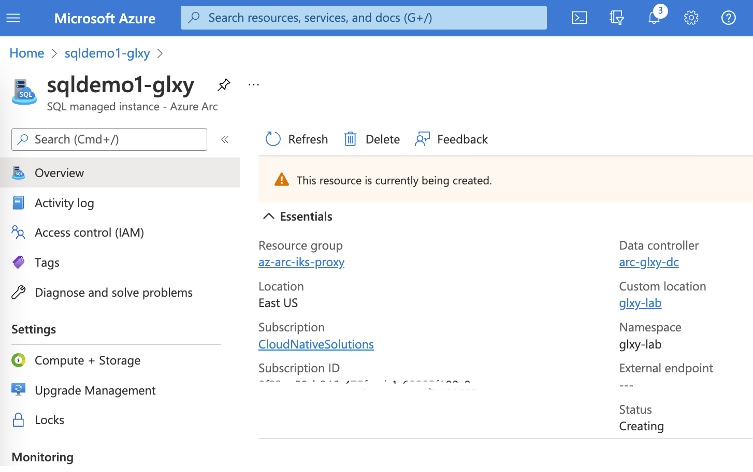Select Overview in the resource menu

pos(120,173)
